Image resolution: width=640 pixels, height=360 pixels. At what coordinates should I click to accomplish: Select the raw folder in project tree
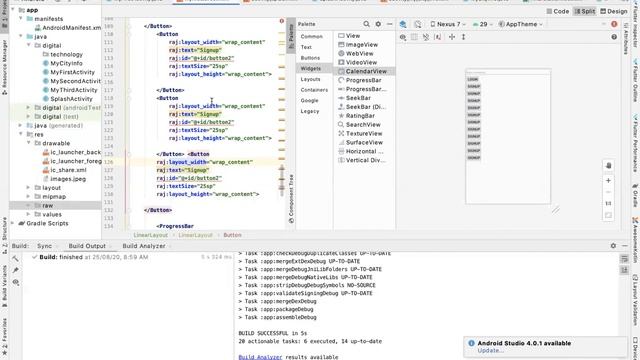click(x=48, y=205)
